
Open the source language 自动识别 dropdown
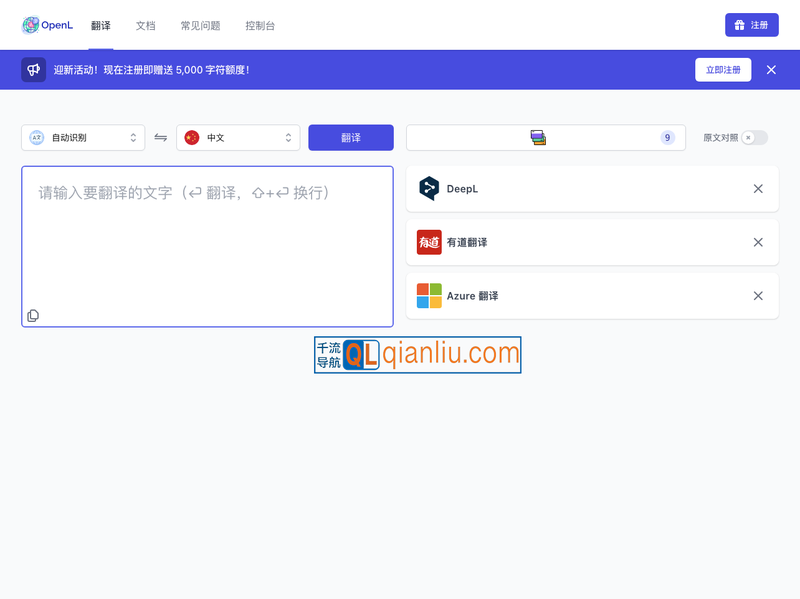[x=83, y=137]
